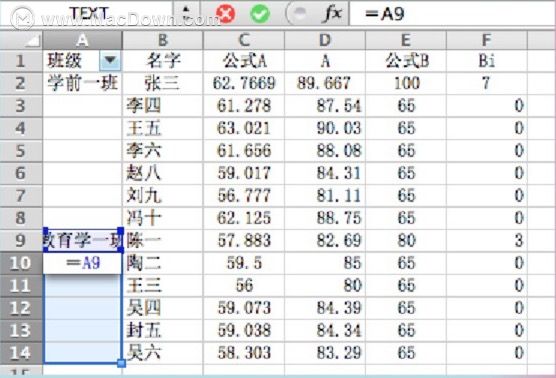Click the cell with name 王三
Viewport: 556px width, 378px height.
coord(163,285)
